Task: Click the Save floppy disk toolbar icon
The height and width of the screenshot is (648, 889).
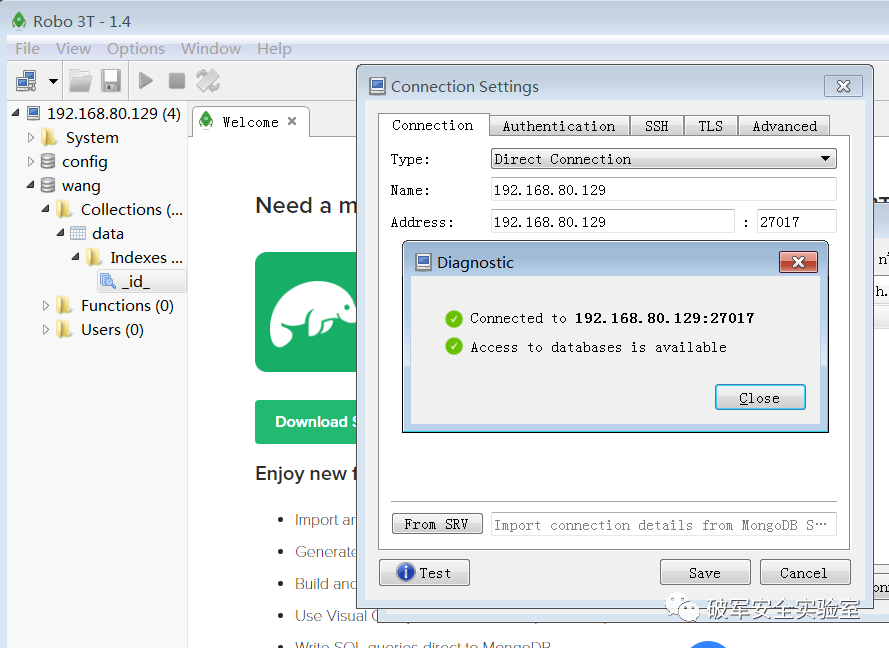Action: pos(111,81)
